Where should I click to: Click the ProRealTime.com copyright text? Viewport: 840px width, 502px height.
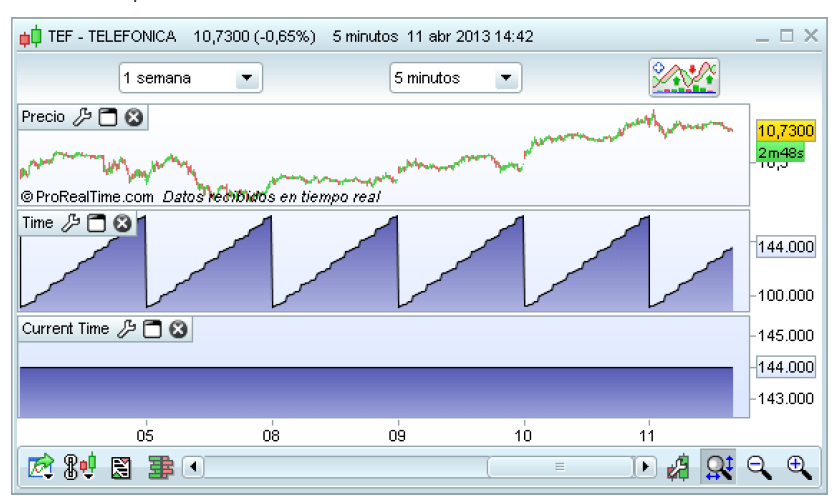coord(87,197)
